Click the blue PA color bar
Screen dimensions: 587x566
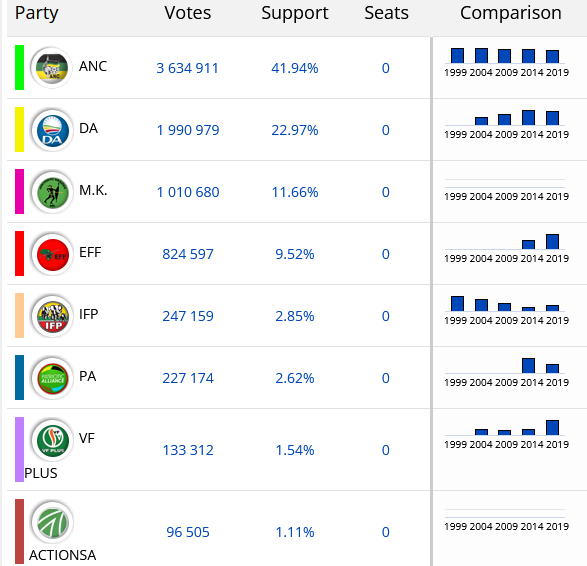click(x=19, y=378)
